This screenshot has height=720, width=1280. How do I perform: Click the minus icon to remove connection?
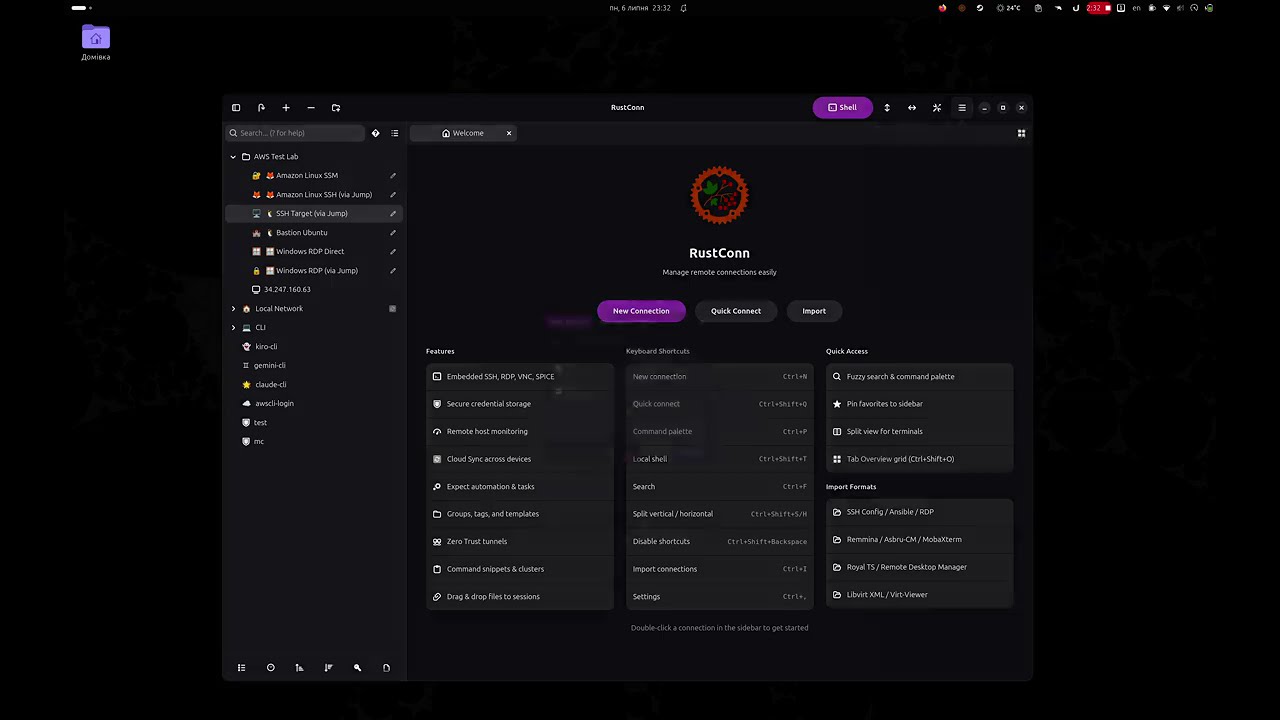click(311, 108)
